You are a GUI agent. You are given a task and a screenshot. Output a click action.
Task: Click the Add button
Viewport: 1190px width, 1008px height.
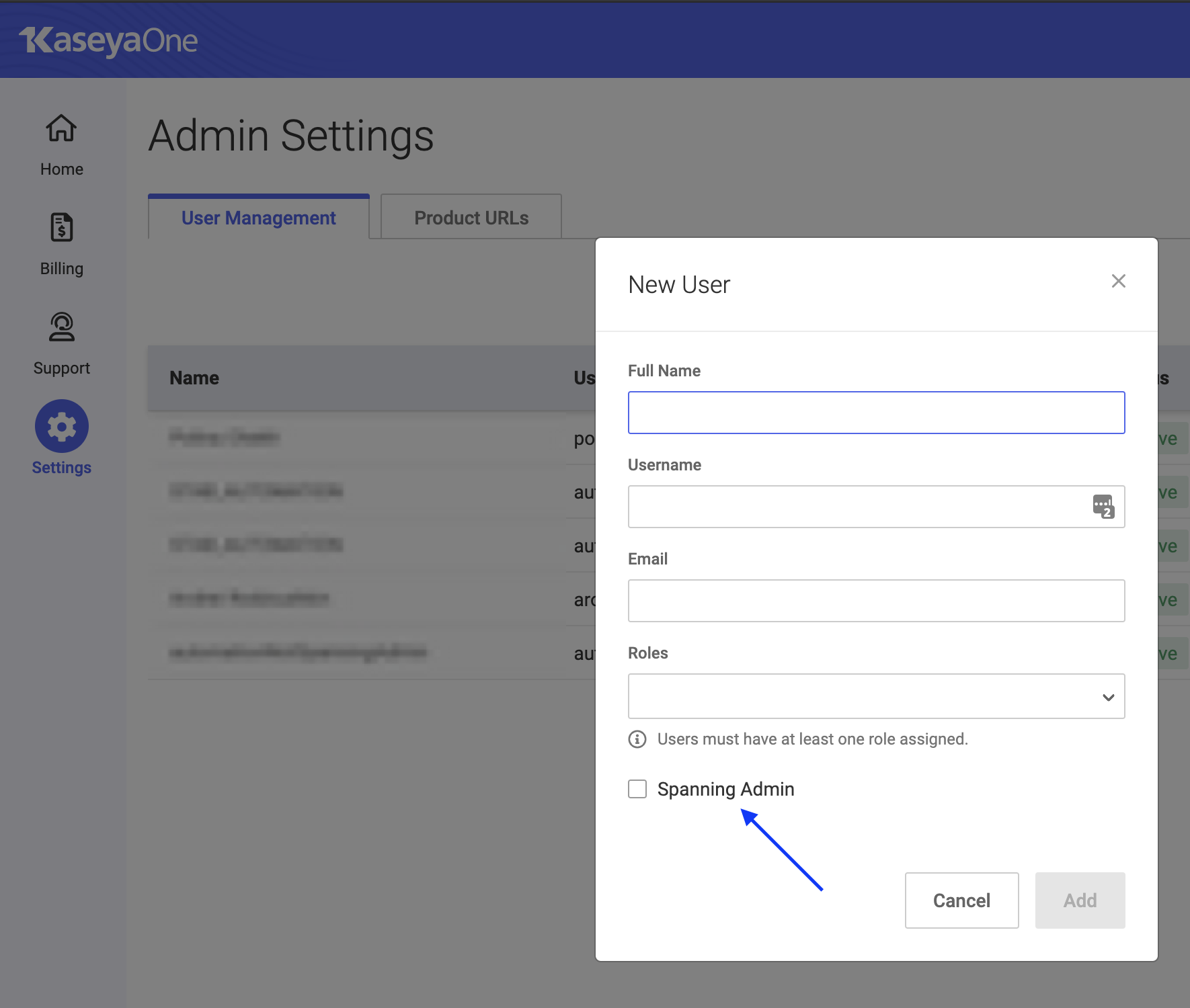pos(1080,900)
